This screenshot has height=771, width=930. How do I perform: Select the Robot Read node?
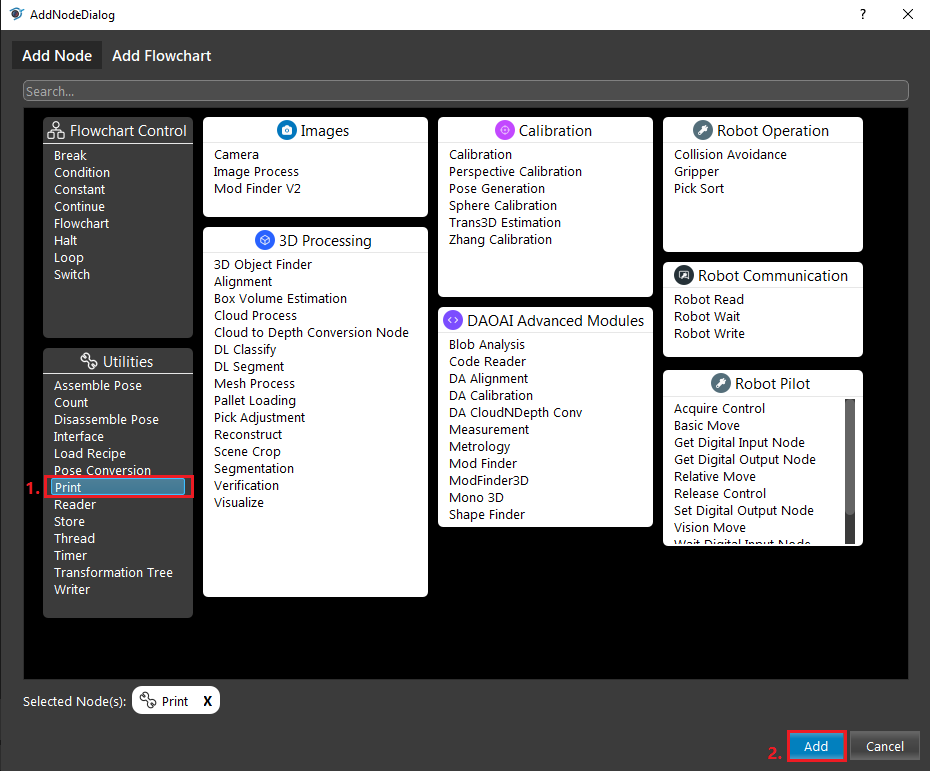tap(709, 300)
